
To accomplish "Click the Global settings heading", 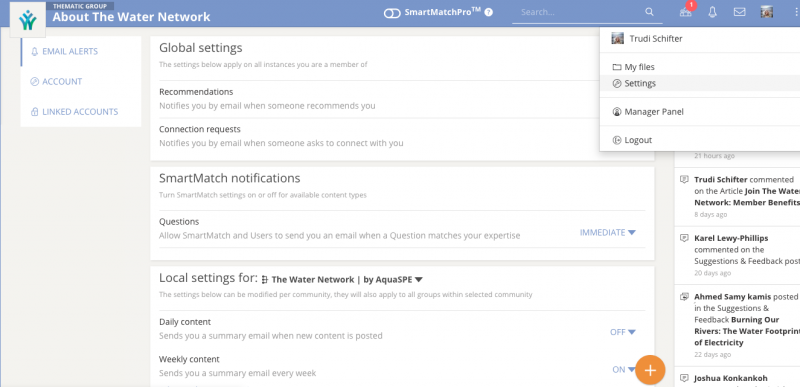I will tap(201, 48).
